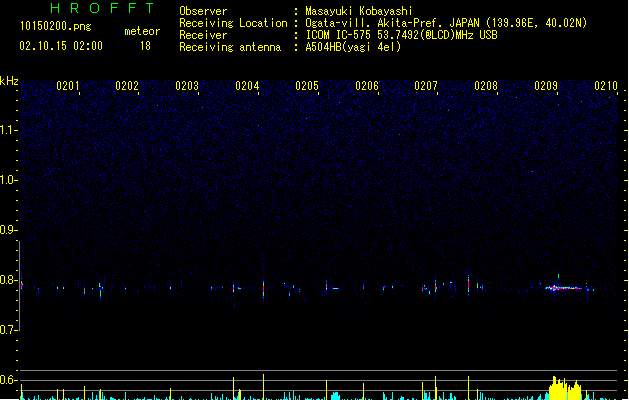Click the 0202 time marker
The height and width of the screenshot is (400, 629).
pos(127,86)
